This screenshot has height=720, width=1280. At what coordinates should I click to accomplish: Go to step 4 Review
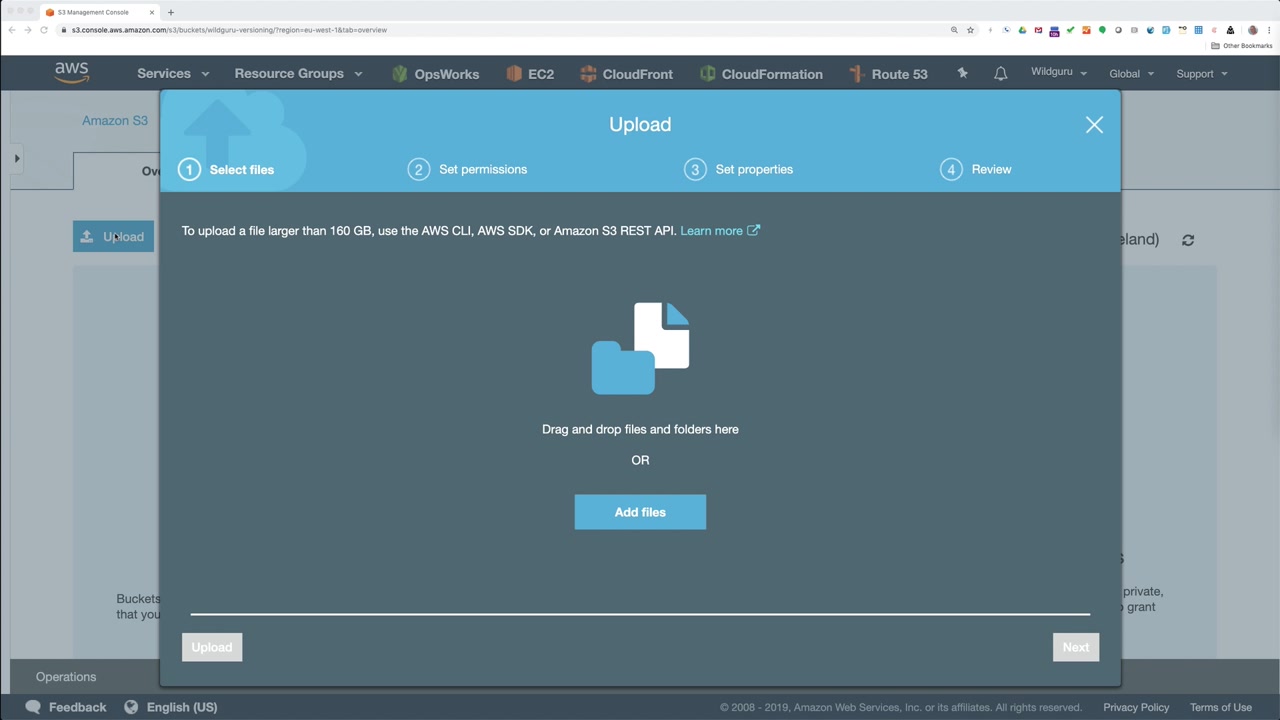coord(976,169)
